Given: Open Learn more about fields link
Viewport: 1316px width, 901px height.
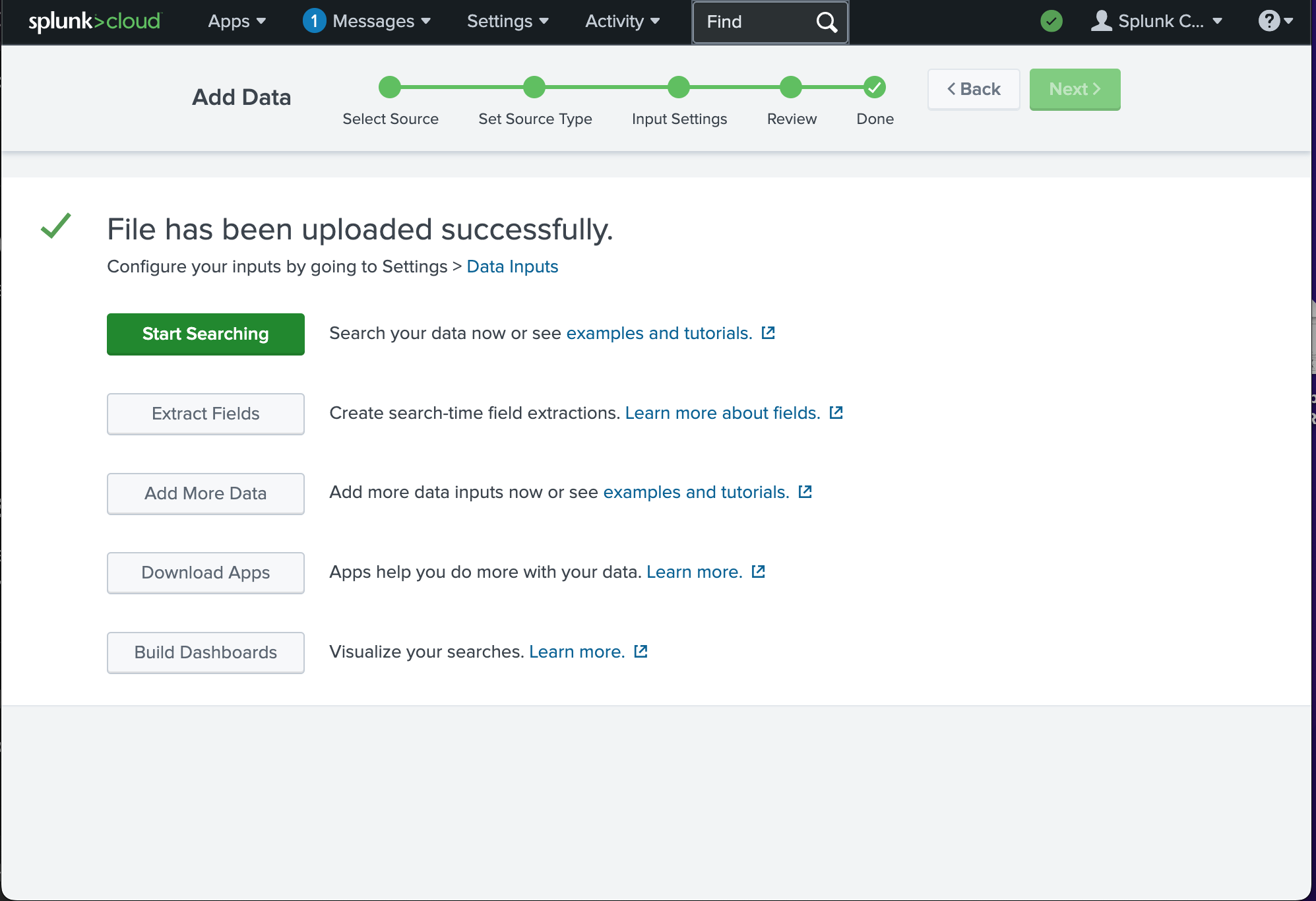Looking at the screenshot, I should pyautogui.click(x=722, y=413).
